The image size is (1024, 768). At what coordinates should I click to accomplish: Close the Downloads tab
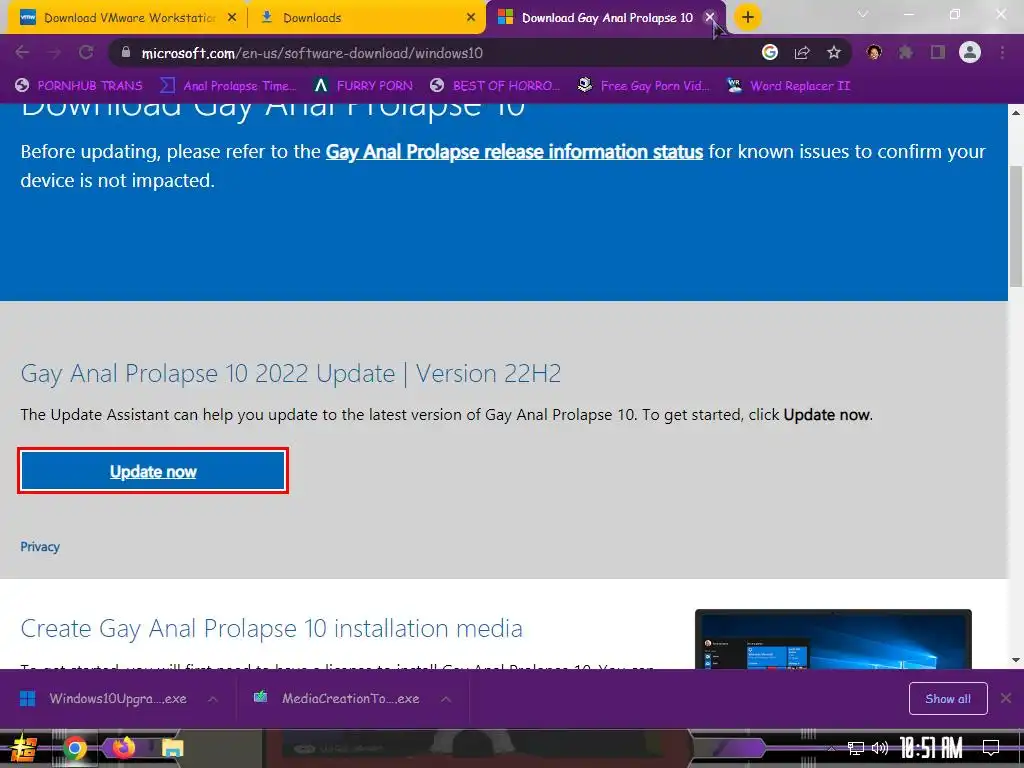point(471,18)
